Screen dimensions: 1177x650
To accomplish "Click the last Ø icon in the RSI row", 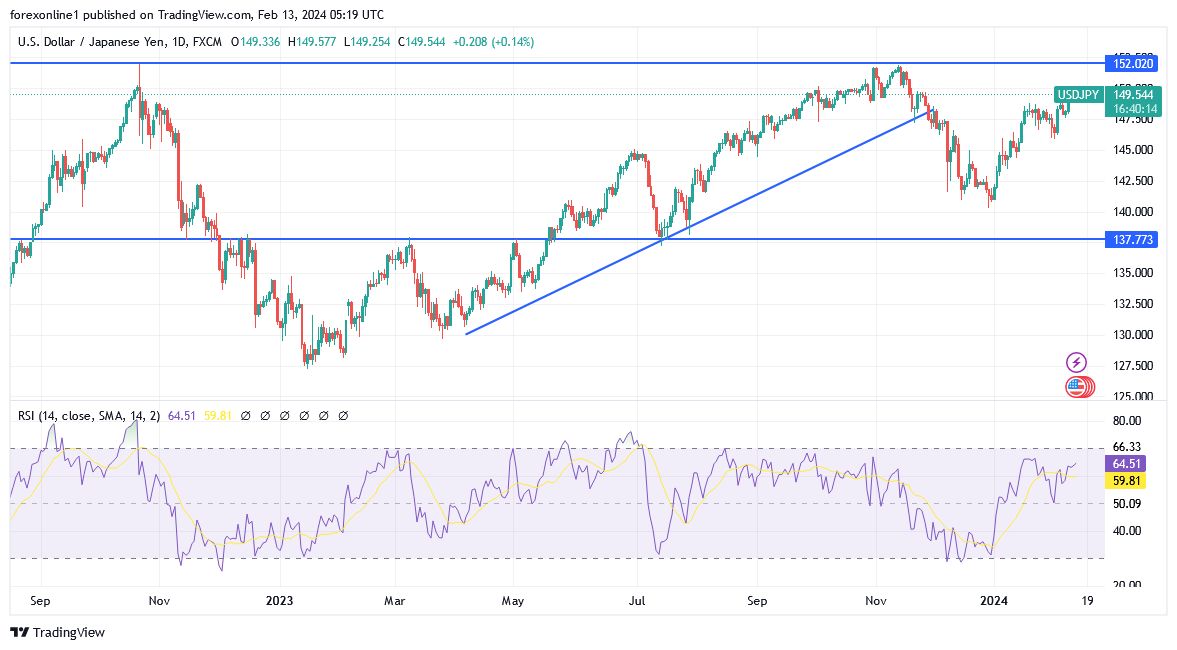I will (343, 415).
